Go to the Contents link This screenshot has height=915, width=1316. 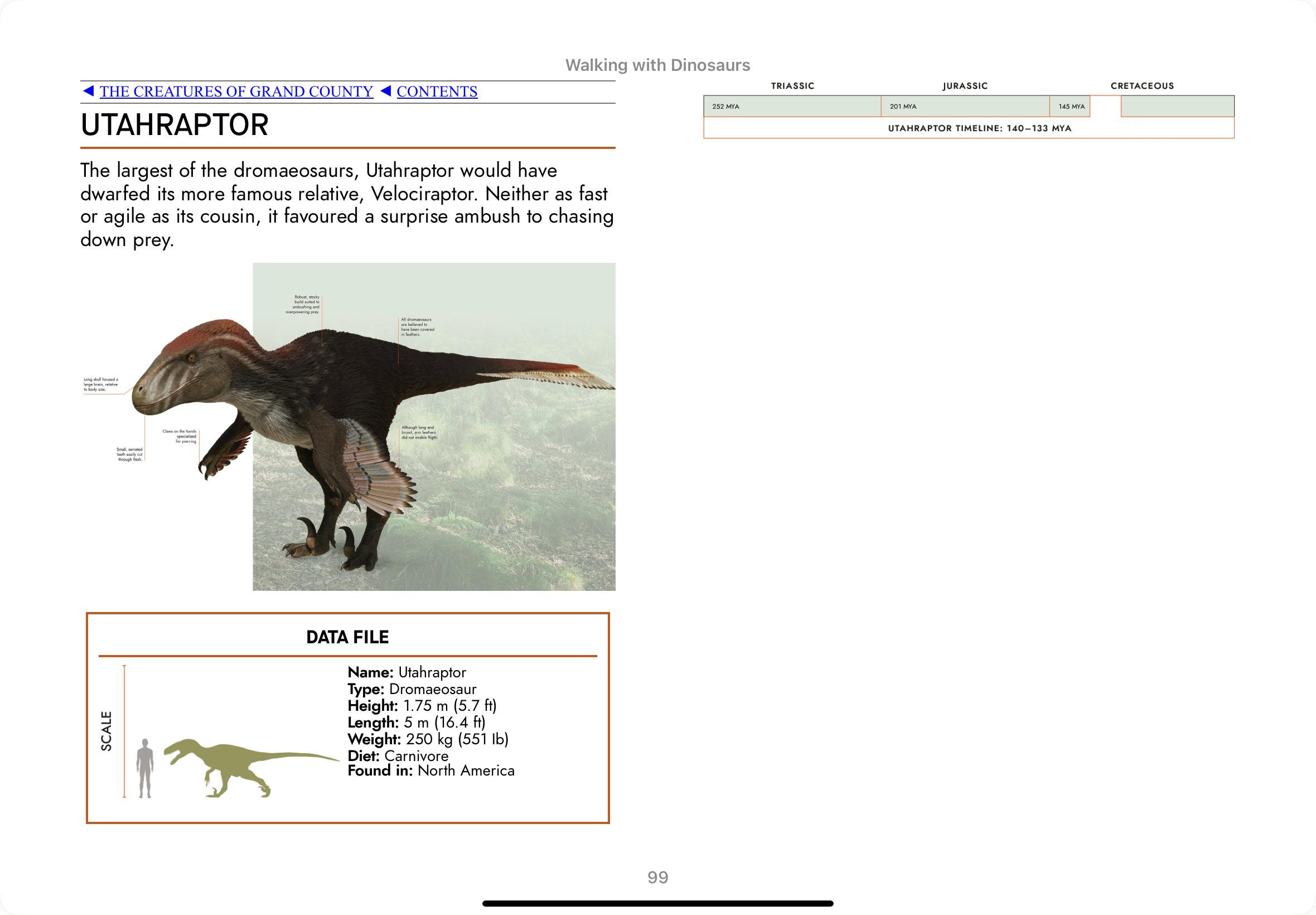coord(437,92)
